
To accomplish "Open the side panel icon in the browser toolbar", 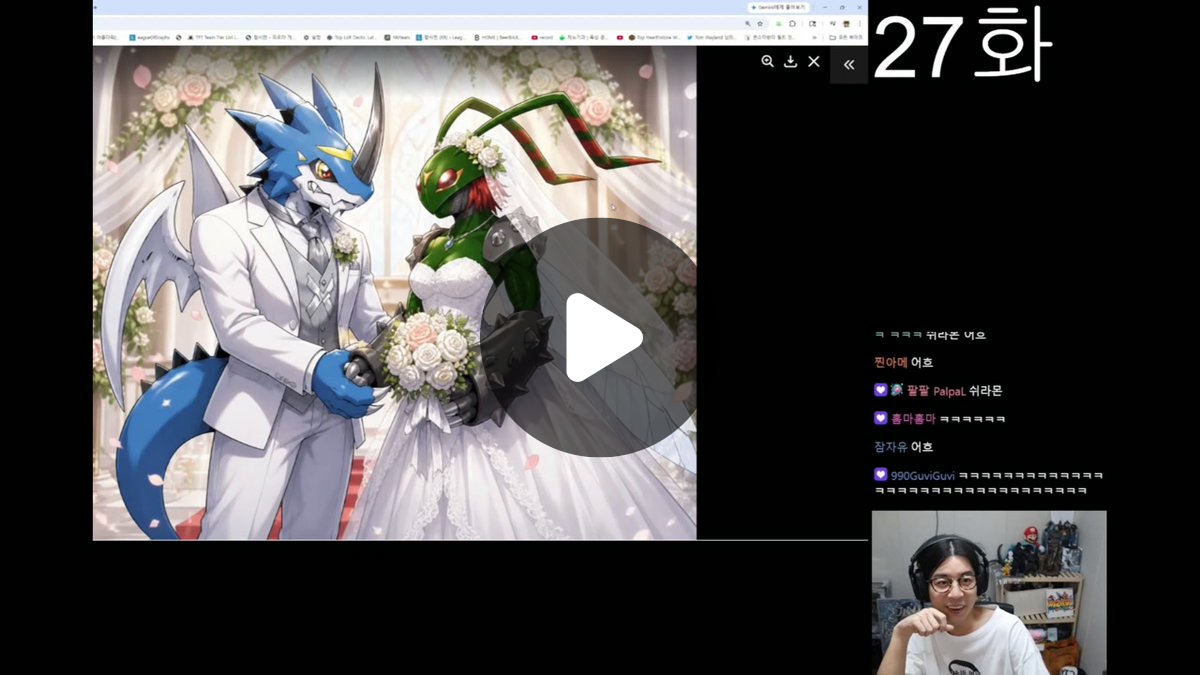I will coord(813,23).
